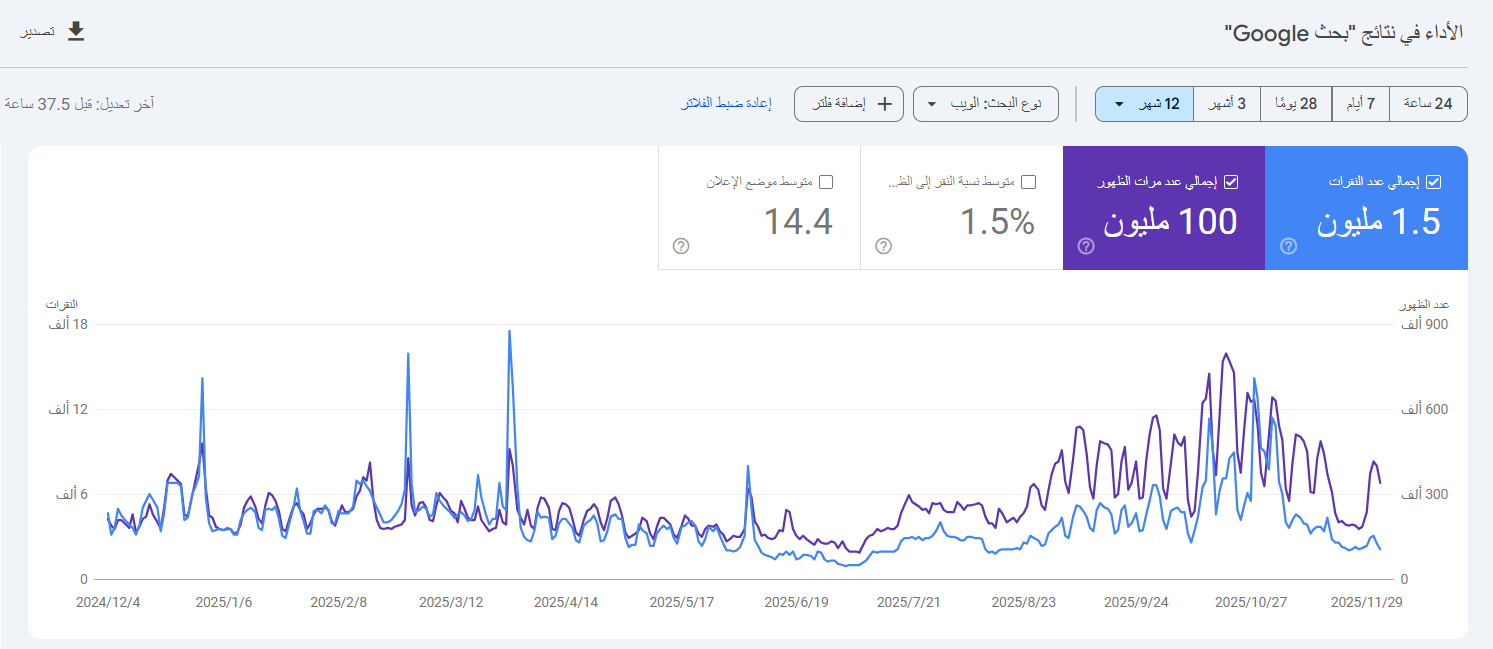Select the 24 hours range tab
The height and width of the screenshot is (649, 1493).
click(1428, 104)
